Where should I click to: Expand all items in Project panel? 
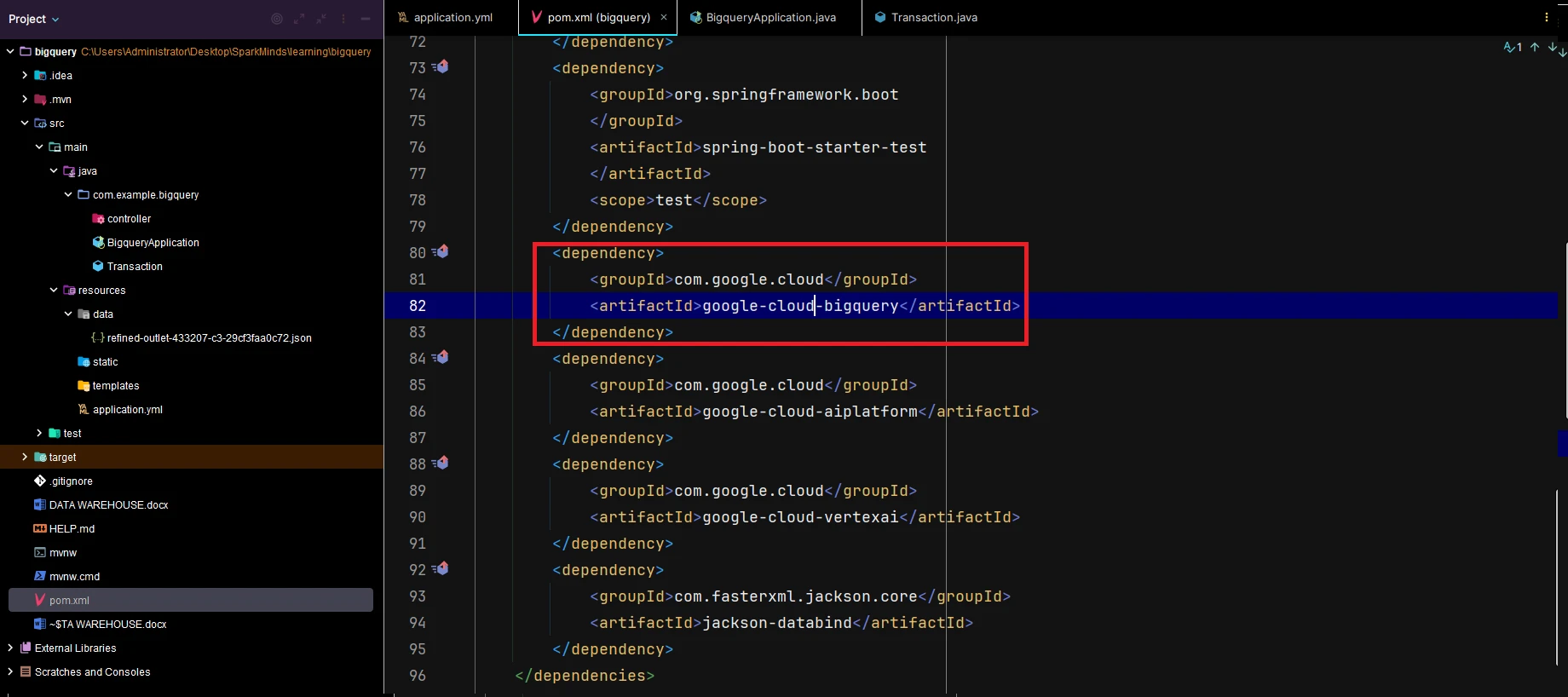coord(299,19)
